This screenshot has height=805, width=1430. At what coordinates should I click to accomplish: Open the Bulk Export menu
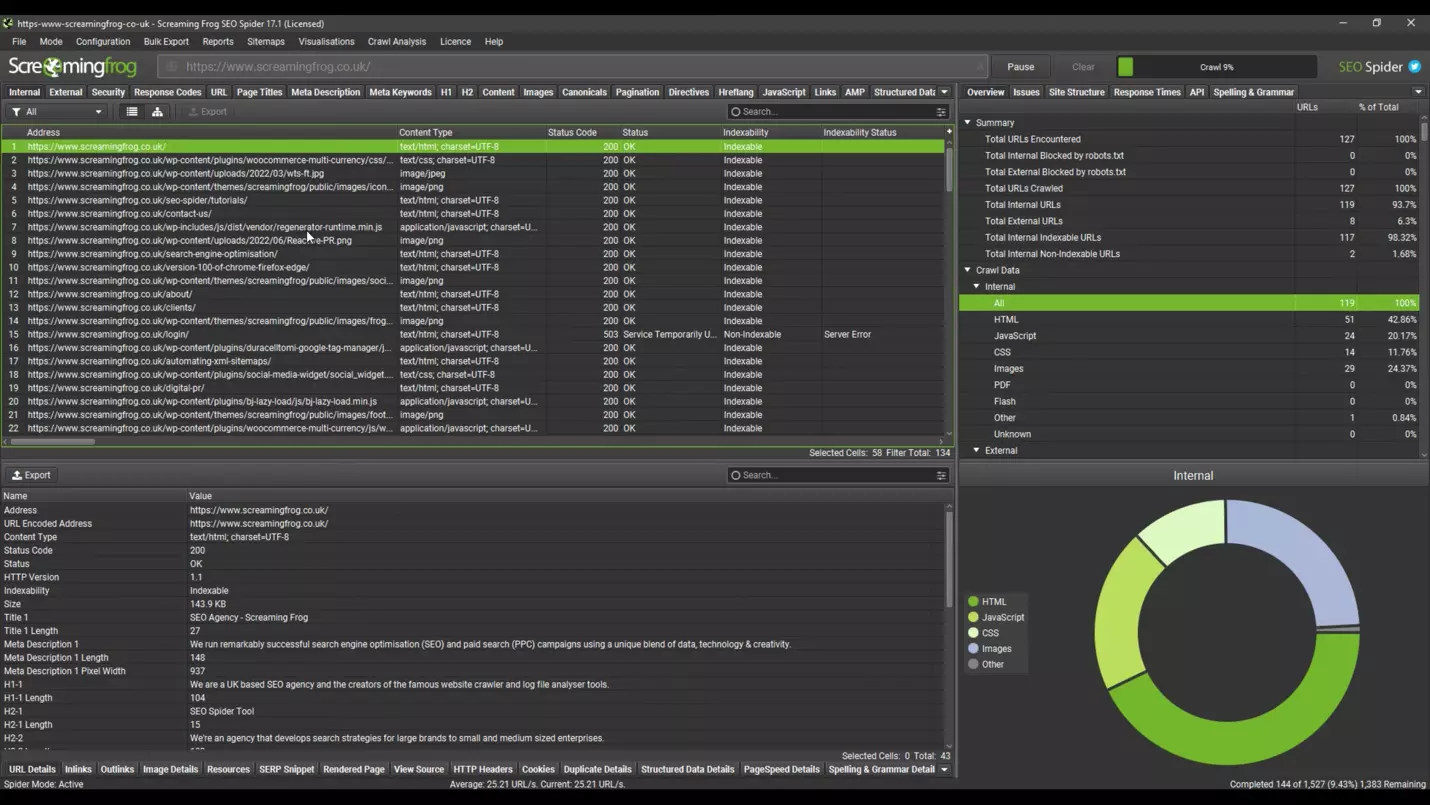click(165, 42)
